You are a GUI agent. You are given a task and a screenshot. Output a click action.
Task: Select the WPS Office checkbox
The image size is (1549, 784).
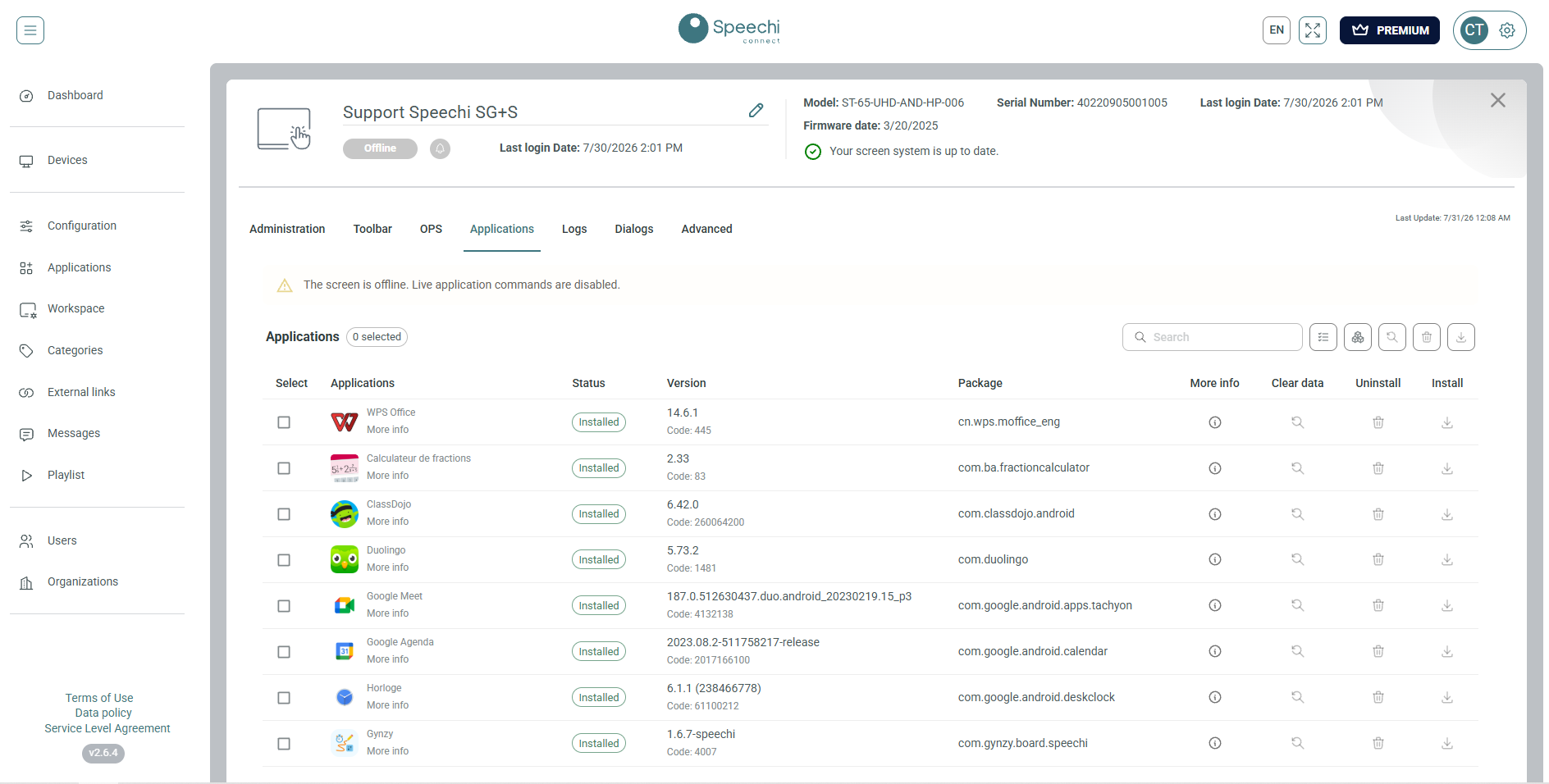pyautogui.click(x=284, y=422)
